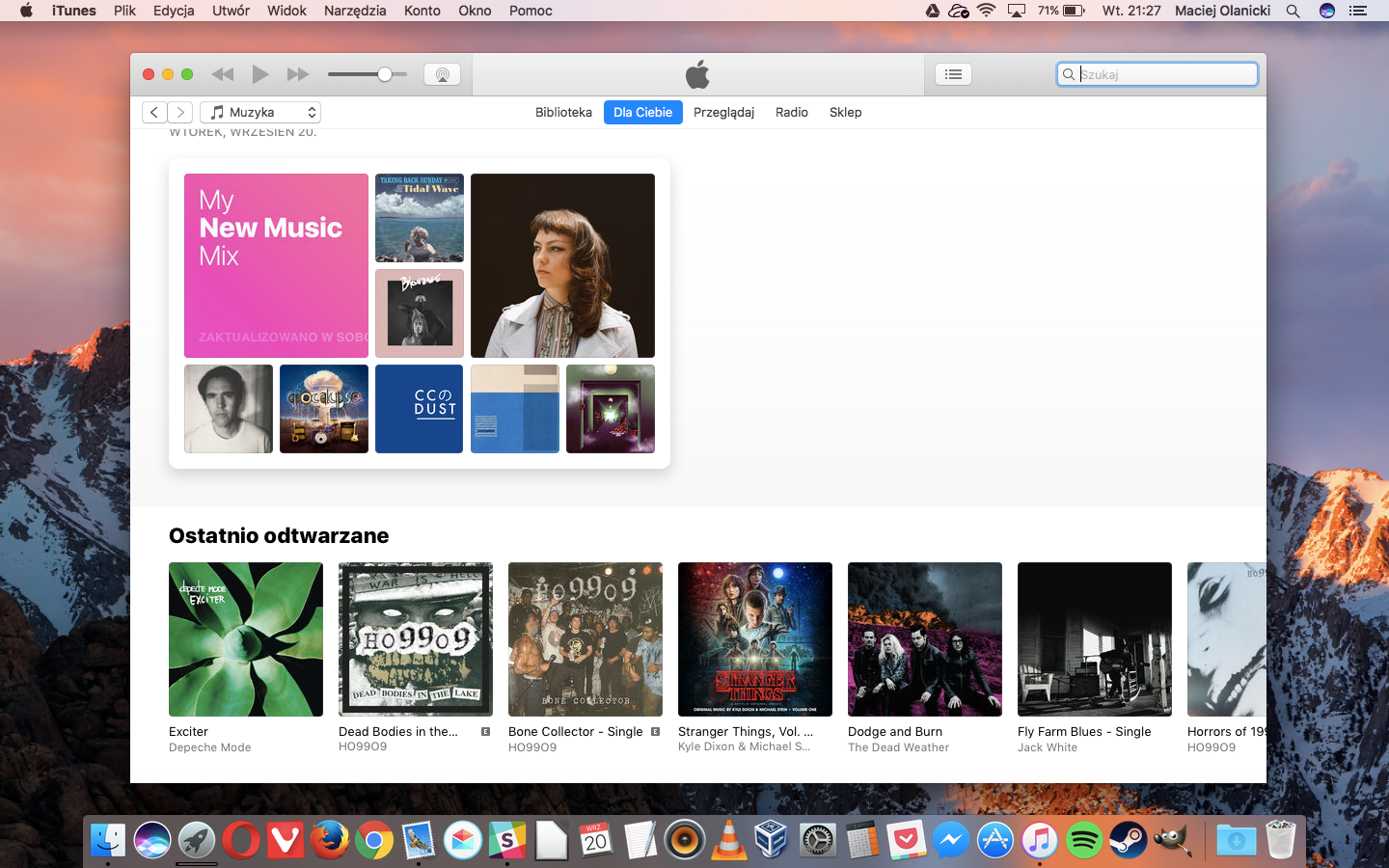Open Finder from the Dock

[x=108, y=841]
